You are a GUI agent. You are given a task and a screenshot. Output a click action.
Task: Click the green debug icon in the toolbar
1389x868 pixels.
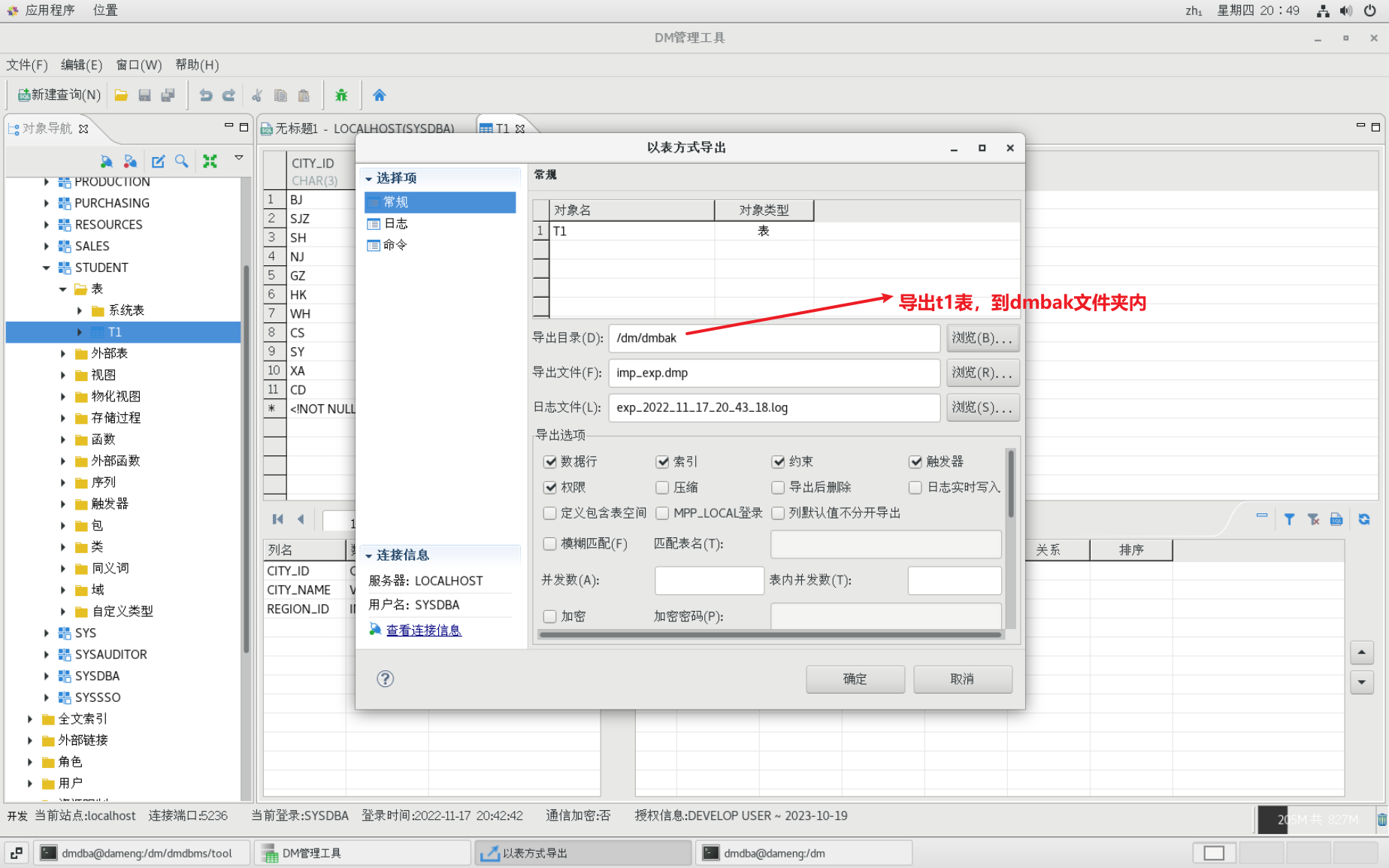click(x=341, y=95)
